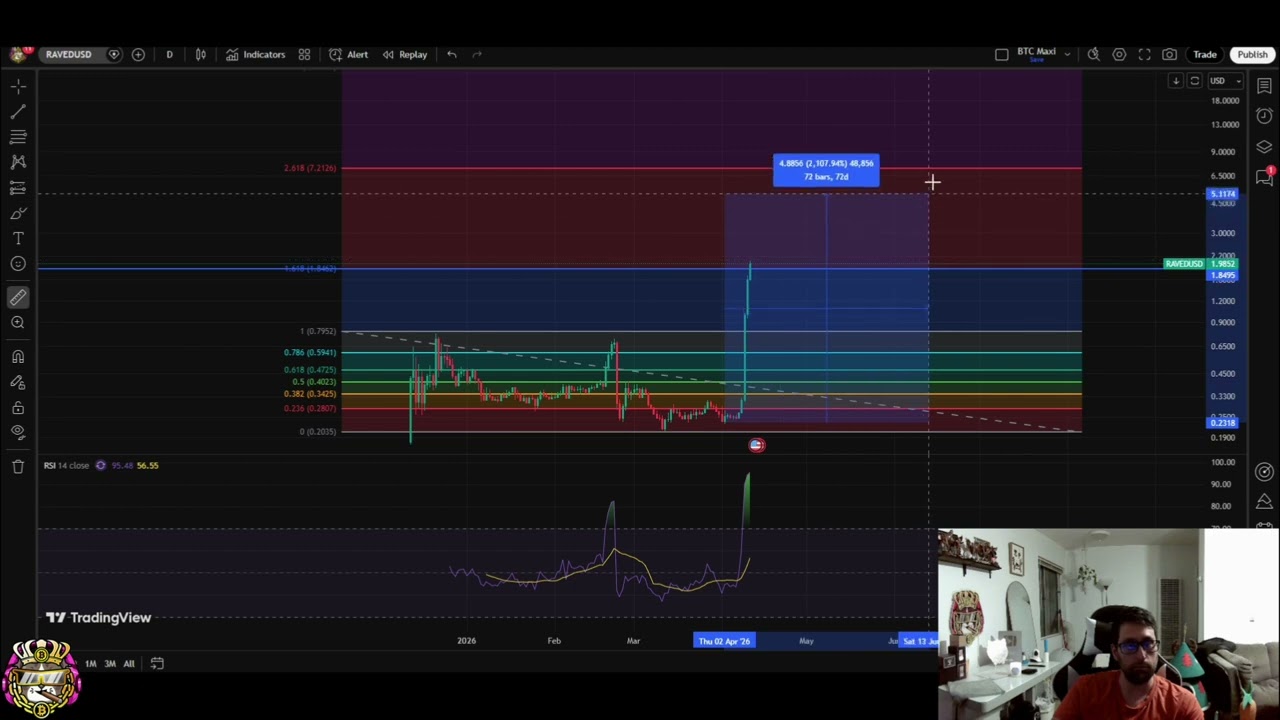
Task: Toggle fullscreen mode
Action: [1144, 54]
